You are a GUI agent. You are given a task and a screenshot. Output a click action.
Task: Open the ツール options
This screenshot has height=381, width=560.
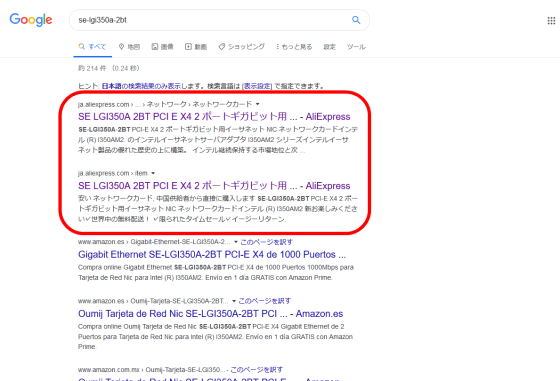[356, 47]
